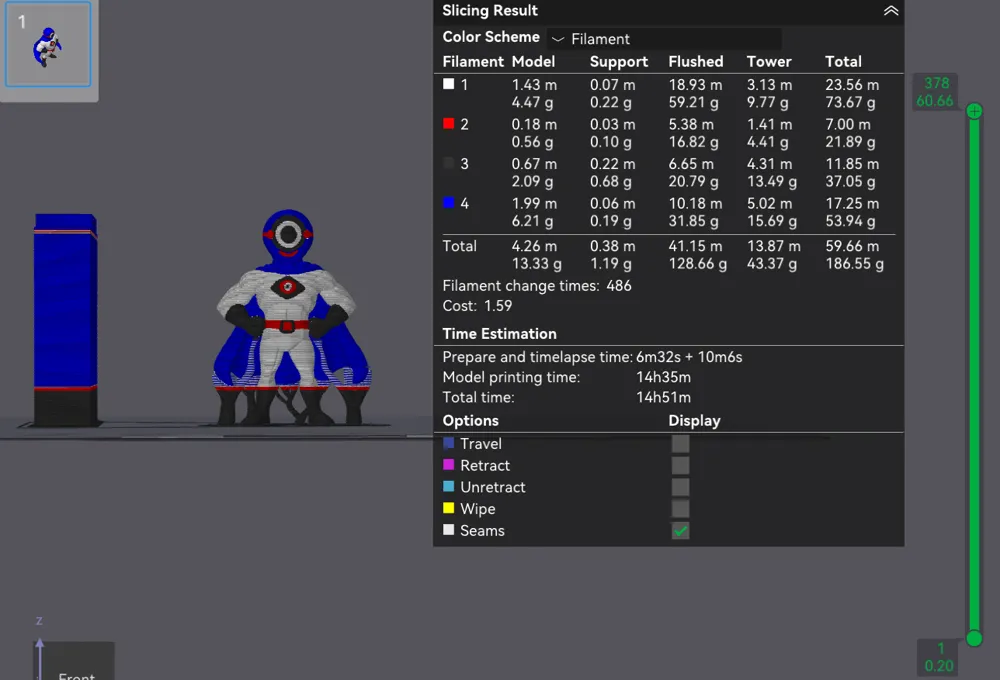
Task: Click the bottom layer label 0.20
Action: click(939, 666)
